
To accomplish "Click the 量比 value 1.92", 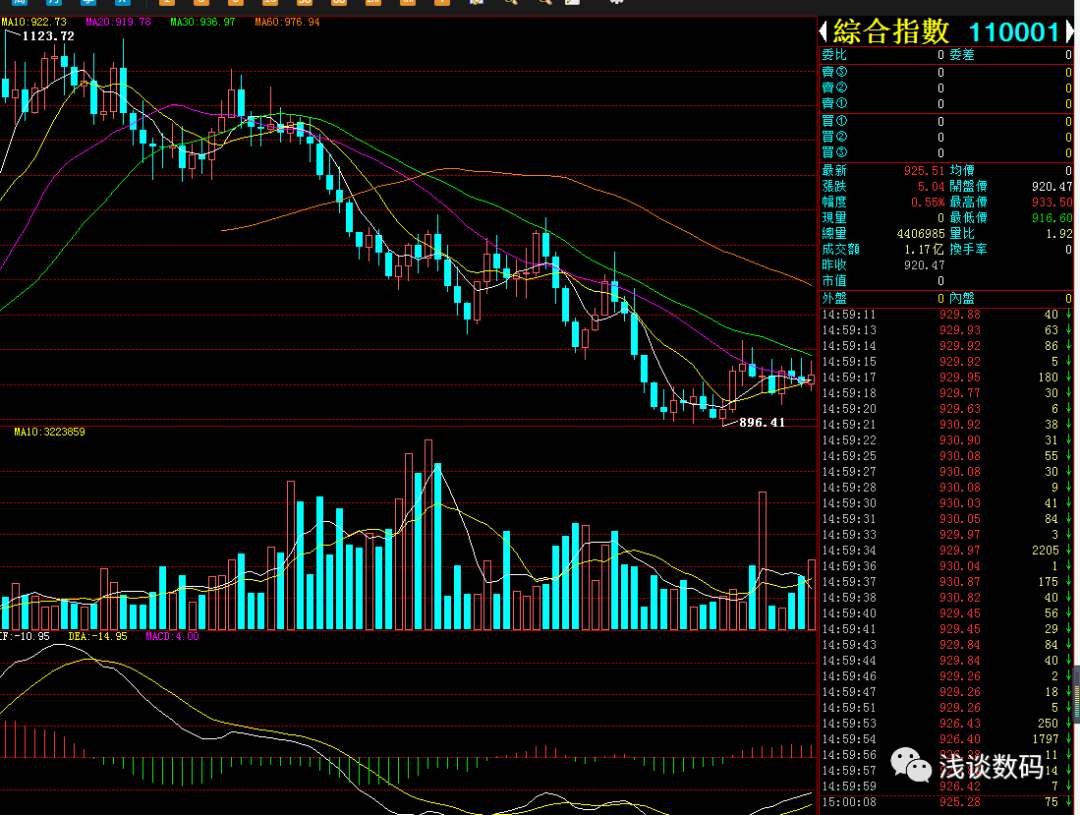I will [x=1059, y=234].
